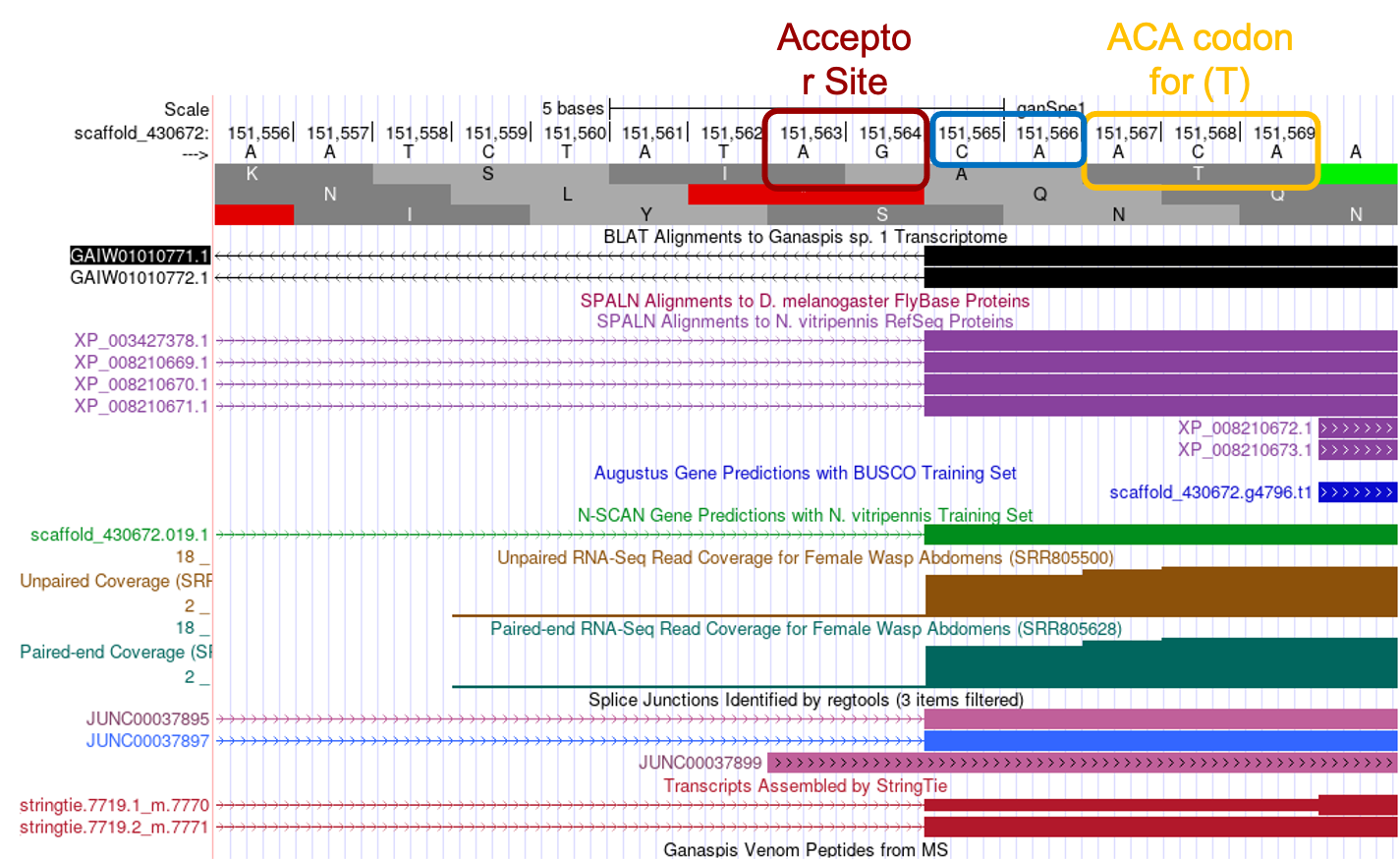Click the green start codon box

click(x=1358, y=174)
